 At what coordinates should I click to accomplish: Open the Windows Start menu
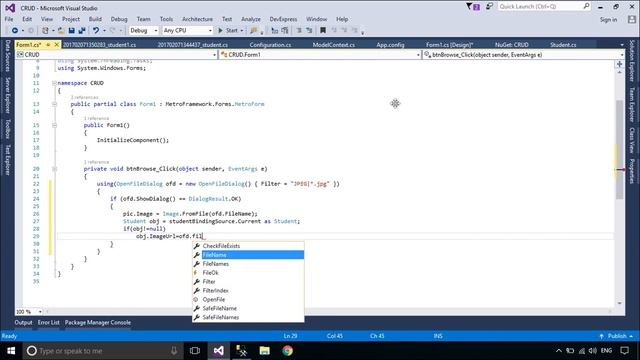11,351
